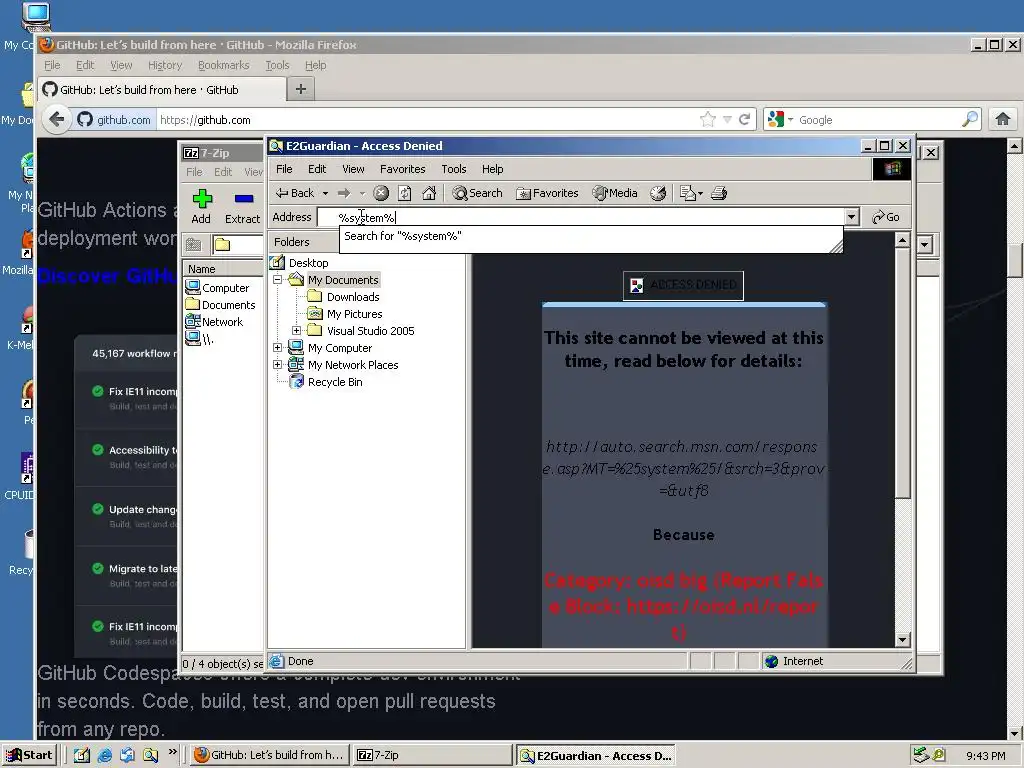This screenshot has width=1024, height=768.
Task: Collapse the My Documents tree node
Action: point(278,280)
